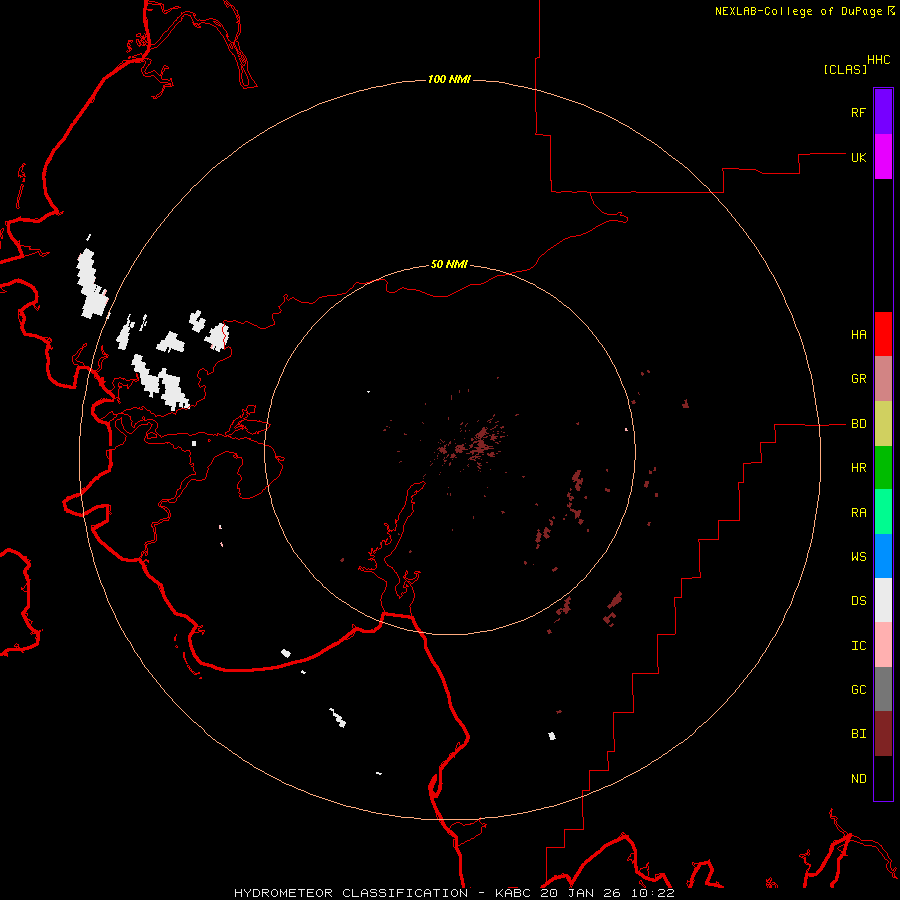The image size is (900, 900).
Task: Click the RF legend label
Action: click(858, 112)
